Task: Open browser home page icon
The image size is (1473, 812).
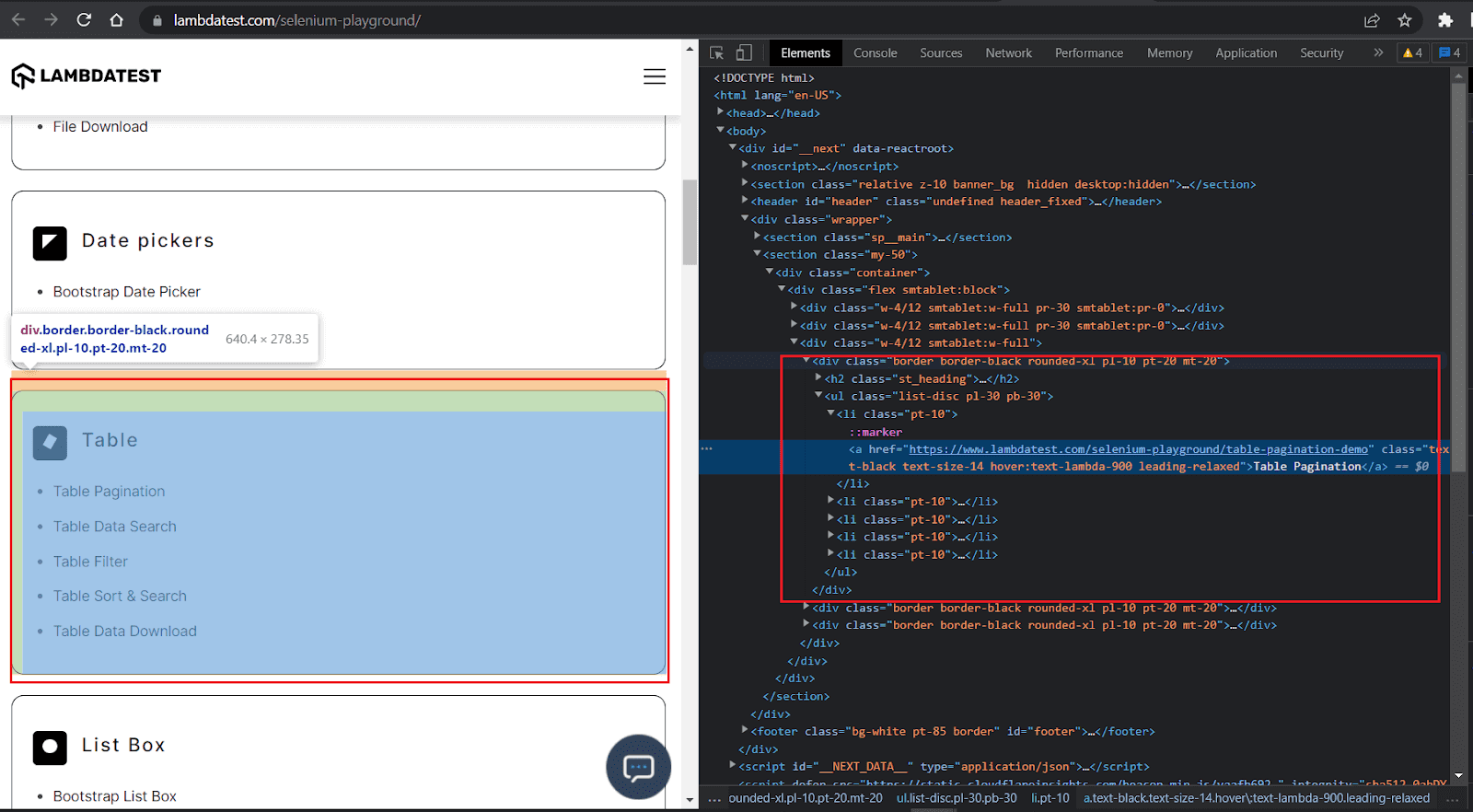Action: pos(117,19)
